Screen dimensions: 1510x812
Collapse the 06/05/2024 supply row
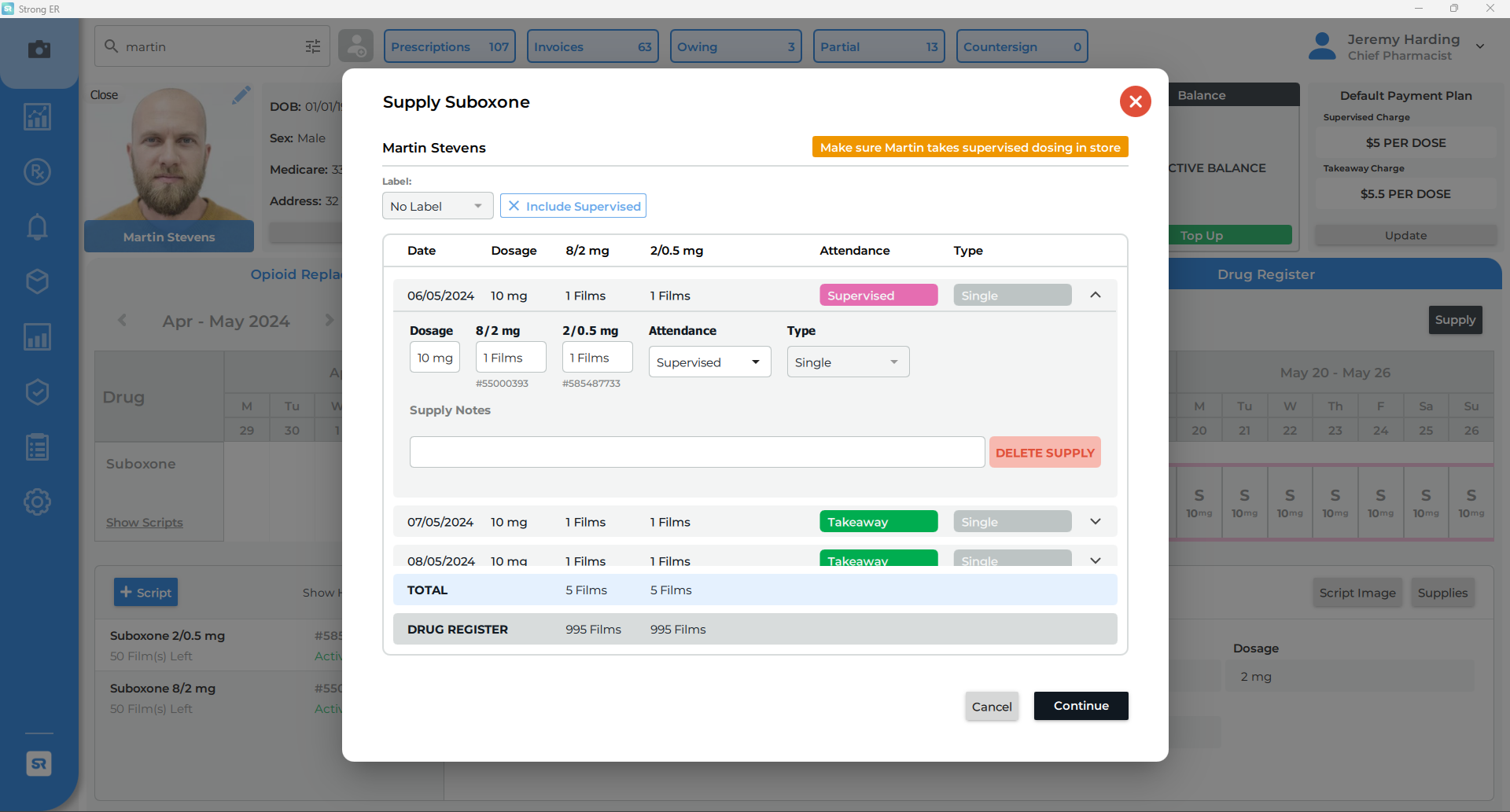point(1096,294)
